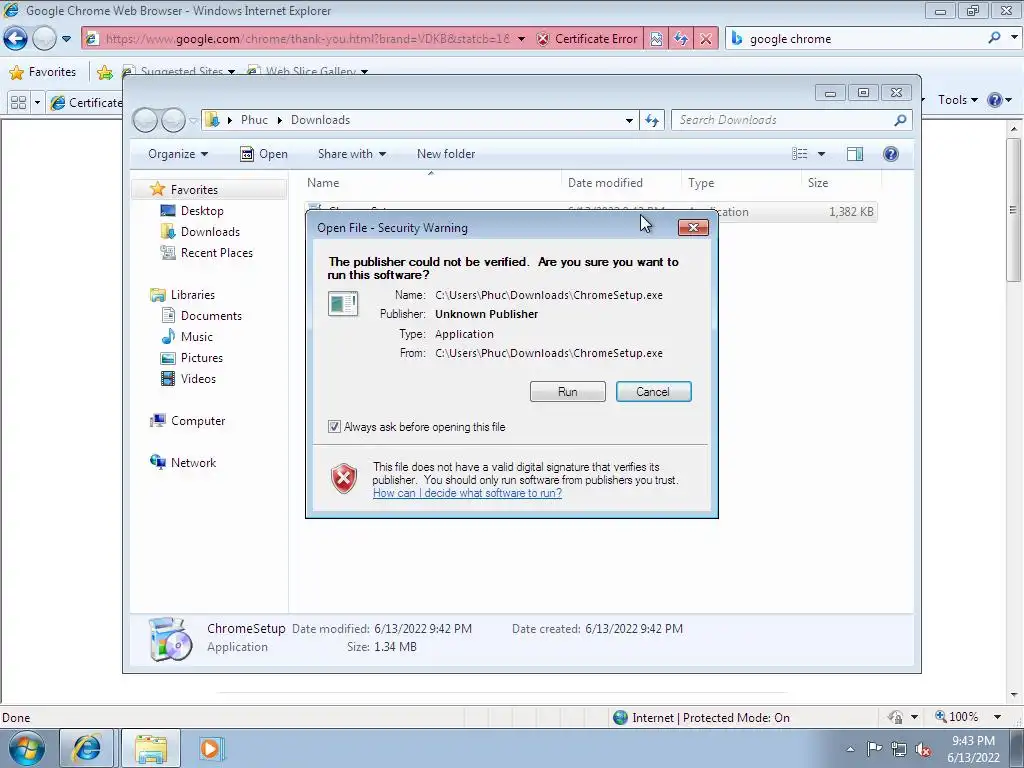Screen dimensions: 1024x768
Task: Toggle the preview pane icon
Action: click(855, 154)
